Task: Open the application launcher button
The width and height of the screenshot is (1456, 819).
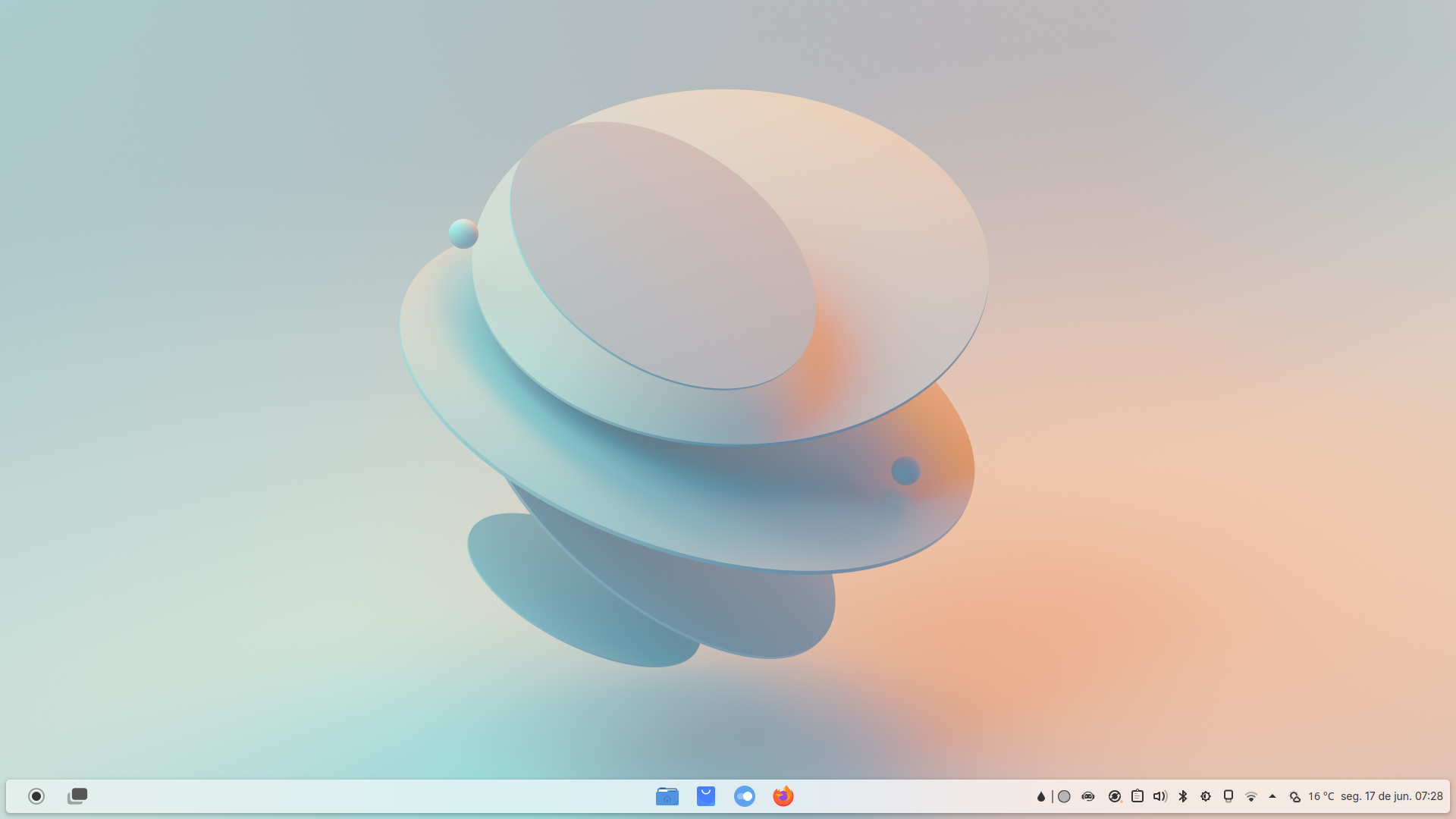Action: (x=36, y=796)
